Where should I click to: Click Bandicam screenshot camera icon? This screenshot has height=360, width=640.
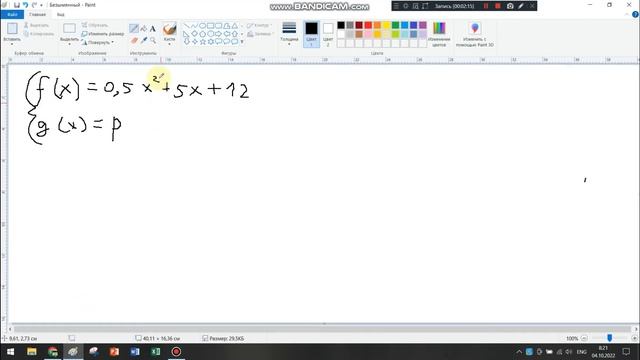coord(510,6)
